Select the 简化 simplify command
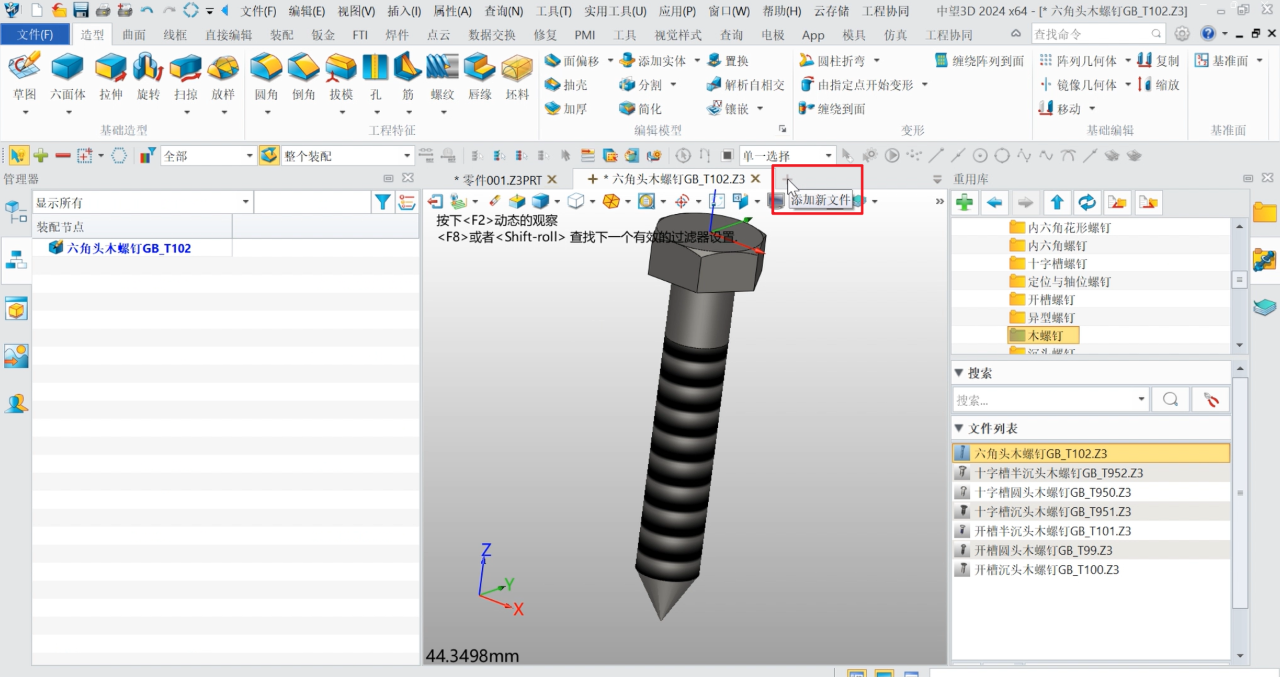The width and height of the screenshot is (1280, 677). click(x=640, y=109)
